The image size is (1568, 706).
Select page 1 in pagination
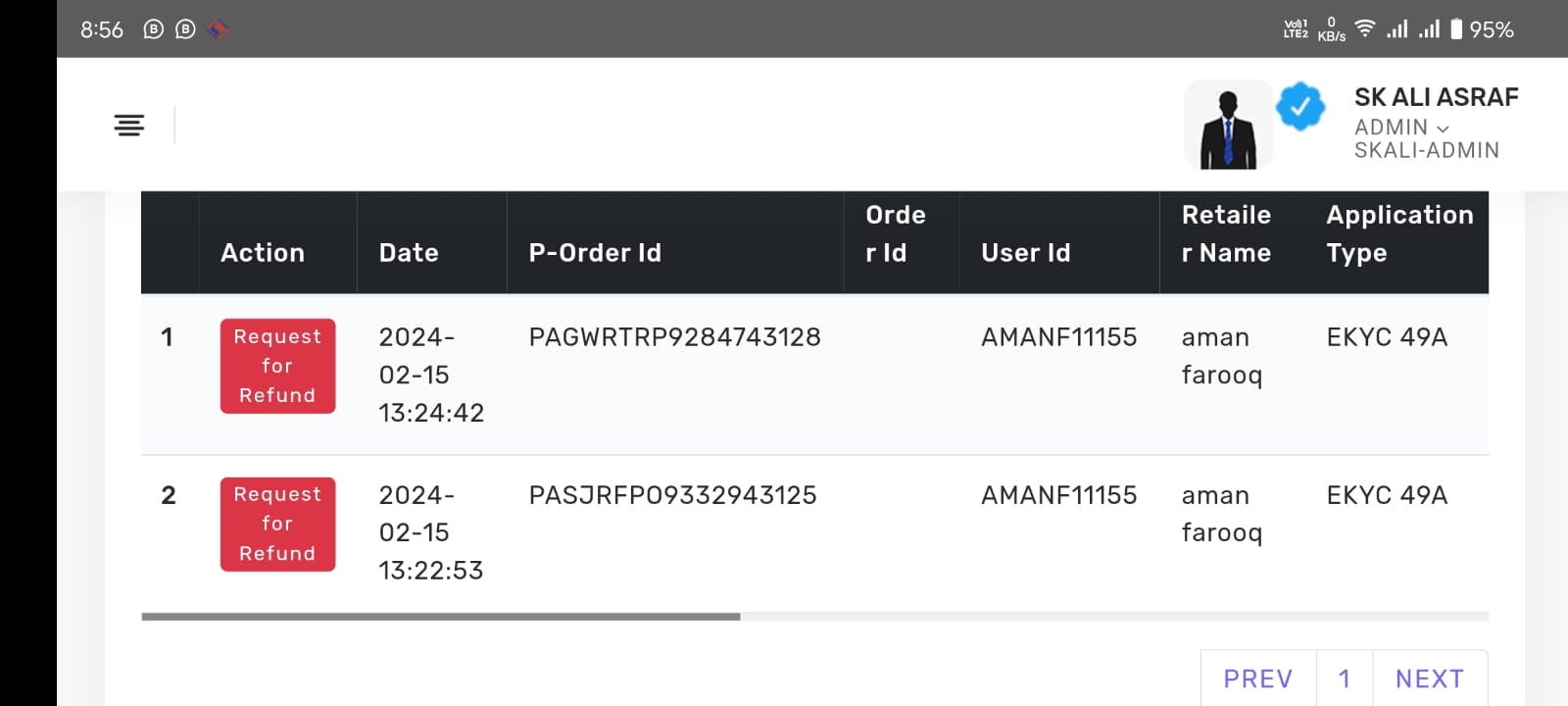[x=1345, y=679]
